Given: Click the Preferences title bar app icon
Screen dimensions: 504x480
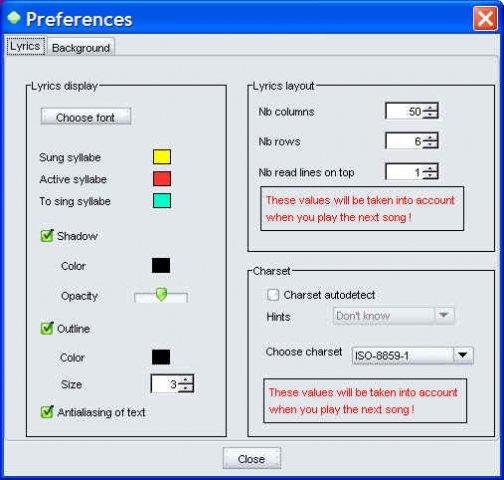Looking at the screenshot, I should pos(14,18).
